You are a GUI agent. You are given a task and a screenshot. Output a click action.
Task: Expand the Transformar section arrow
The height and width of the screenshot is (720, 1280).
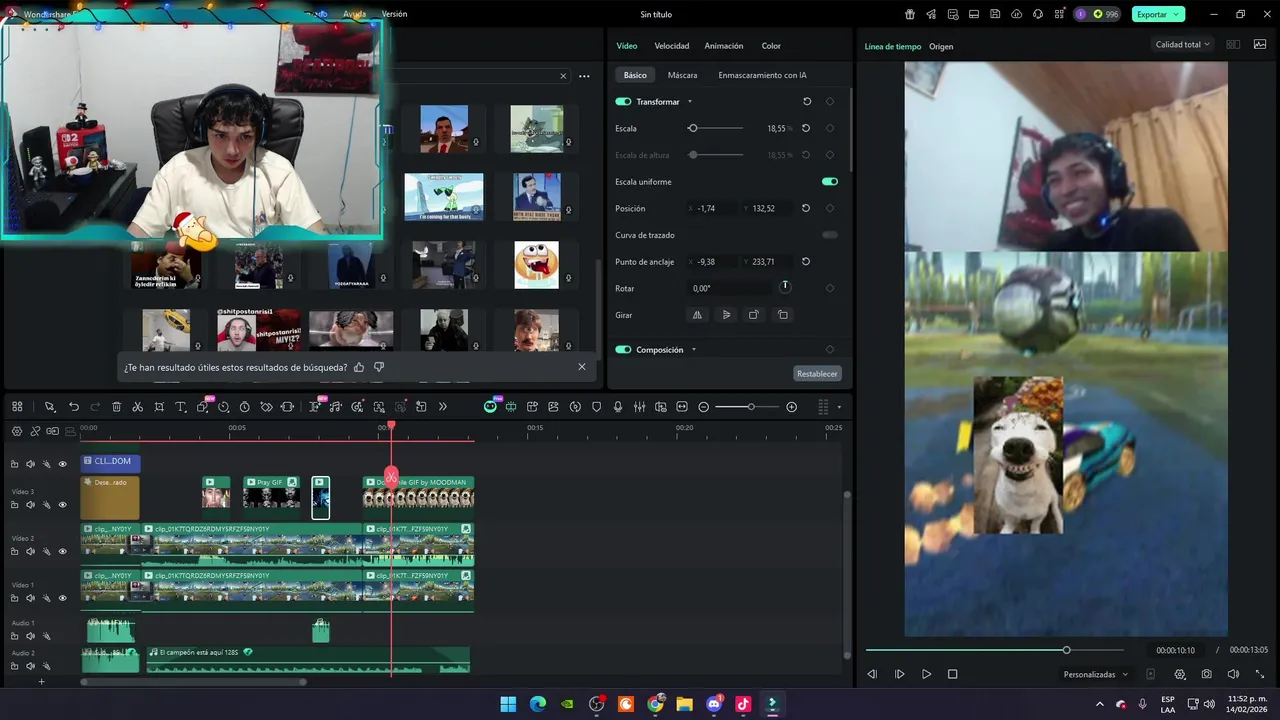(690, 102)
